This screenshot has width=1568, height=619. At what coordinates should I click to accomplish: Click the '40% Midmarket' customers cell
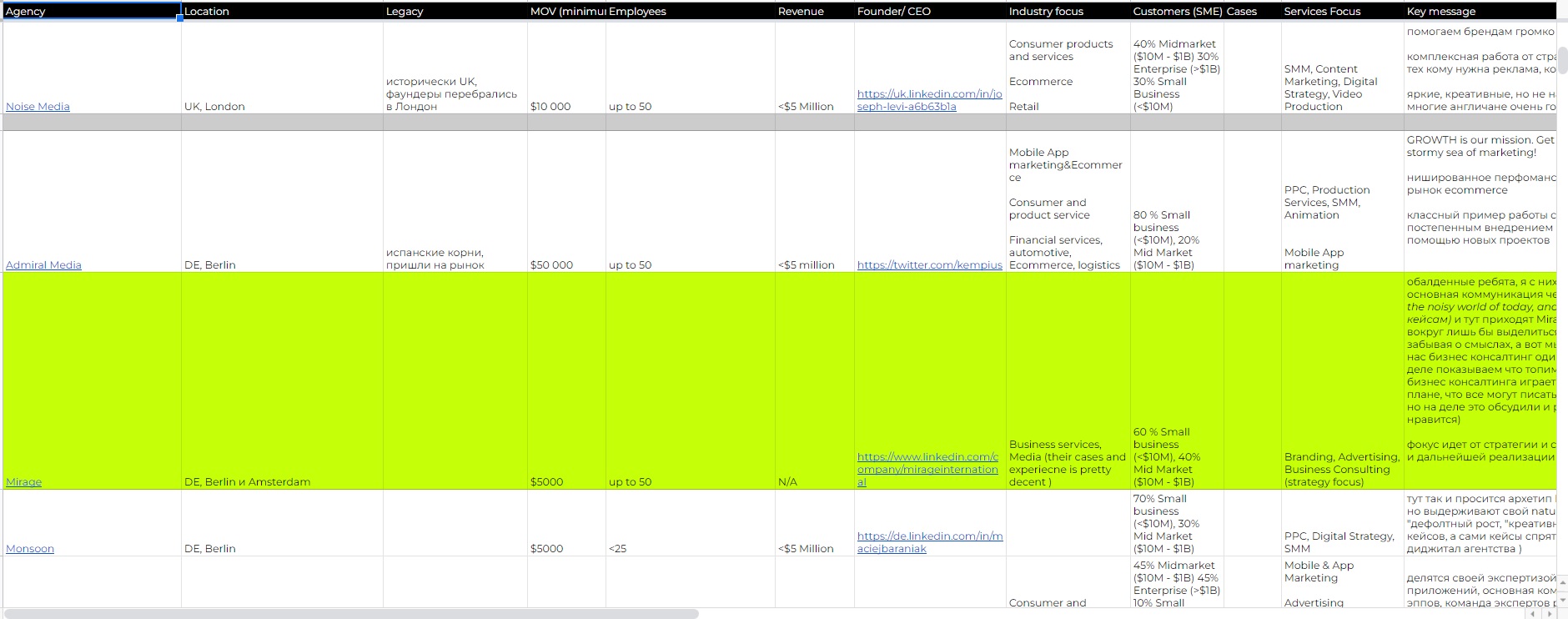1178,68
